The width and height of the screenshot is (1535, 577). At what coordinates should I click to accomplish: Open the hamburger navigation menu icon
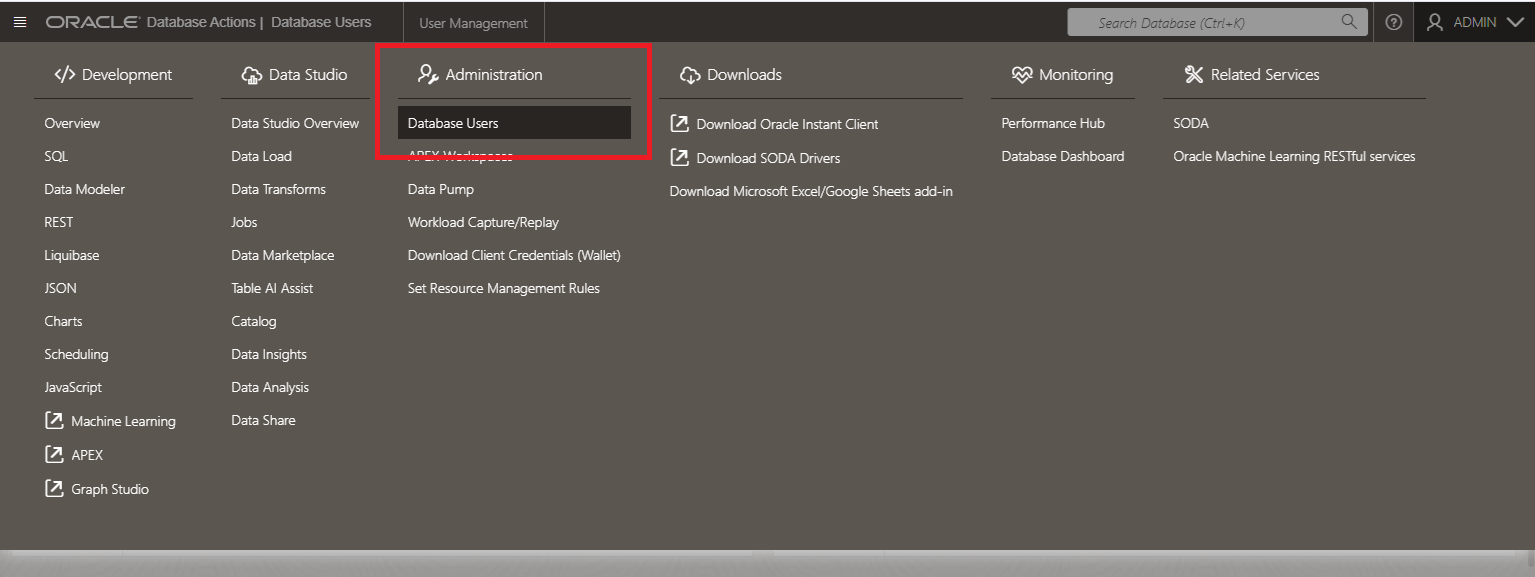pos(20,22)
